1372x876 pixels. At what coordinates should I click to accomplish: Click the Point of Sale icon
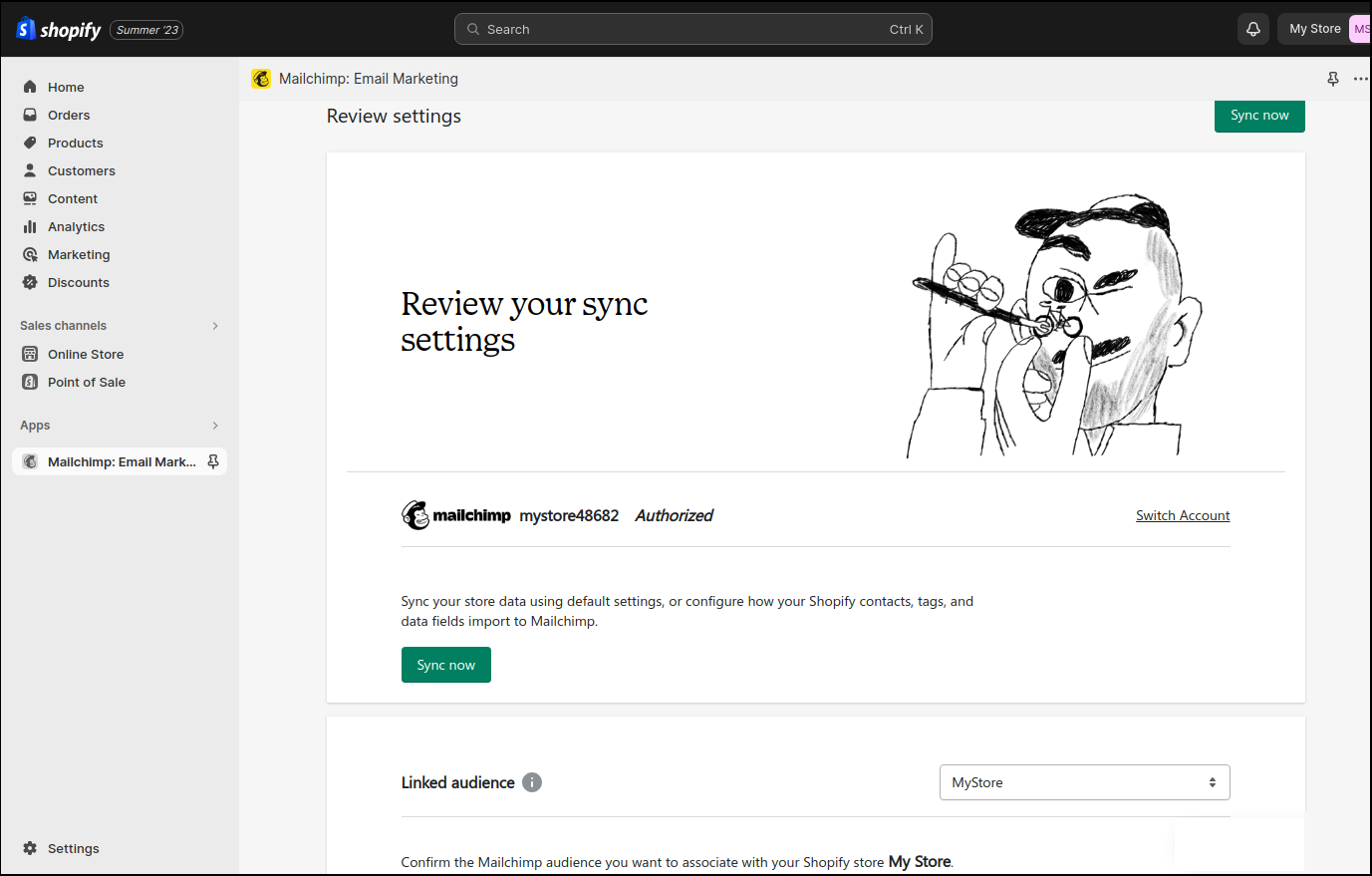pos(30,382)
